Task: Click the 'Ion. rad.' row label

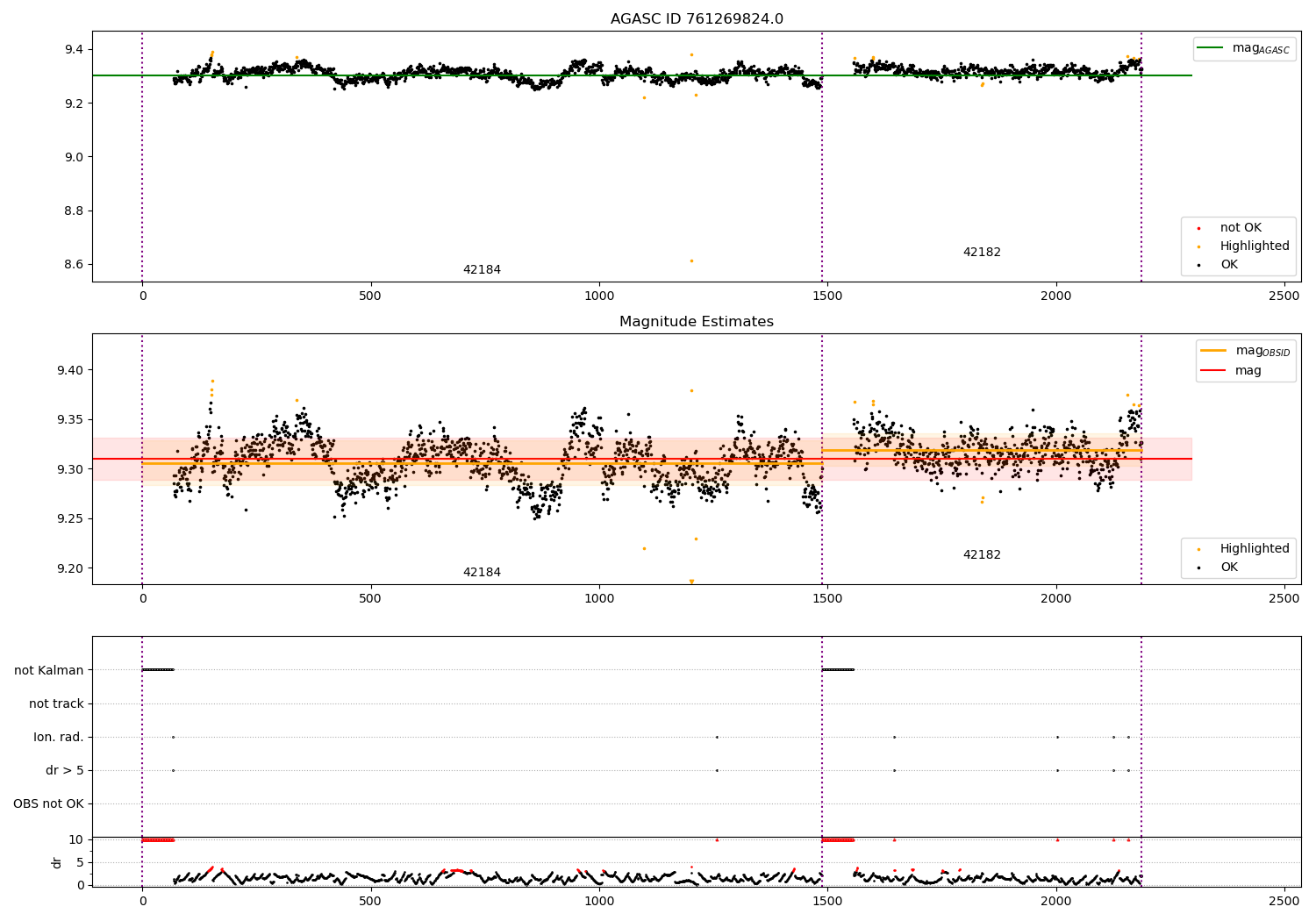Action: (59, 738)
